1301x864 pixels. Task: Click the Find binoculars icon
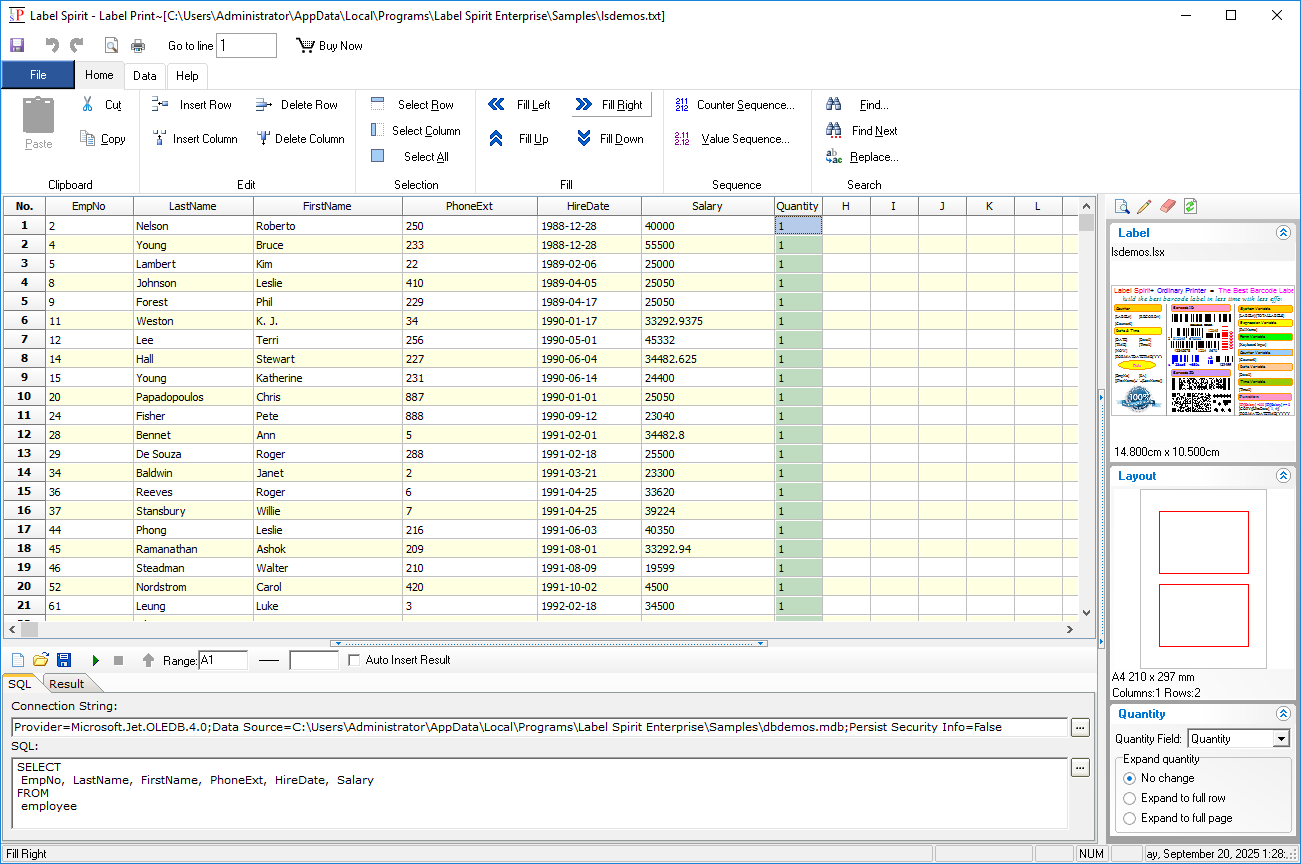834,105
